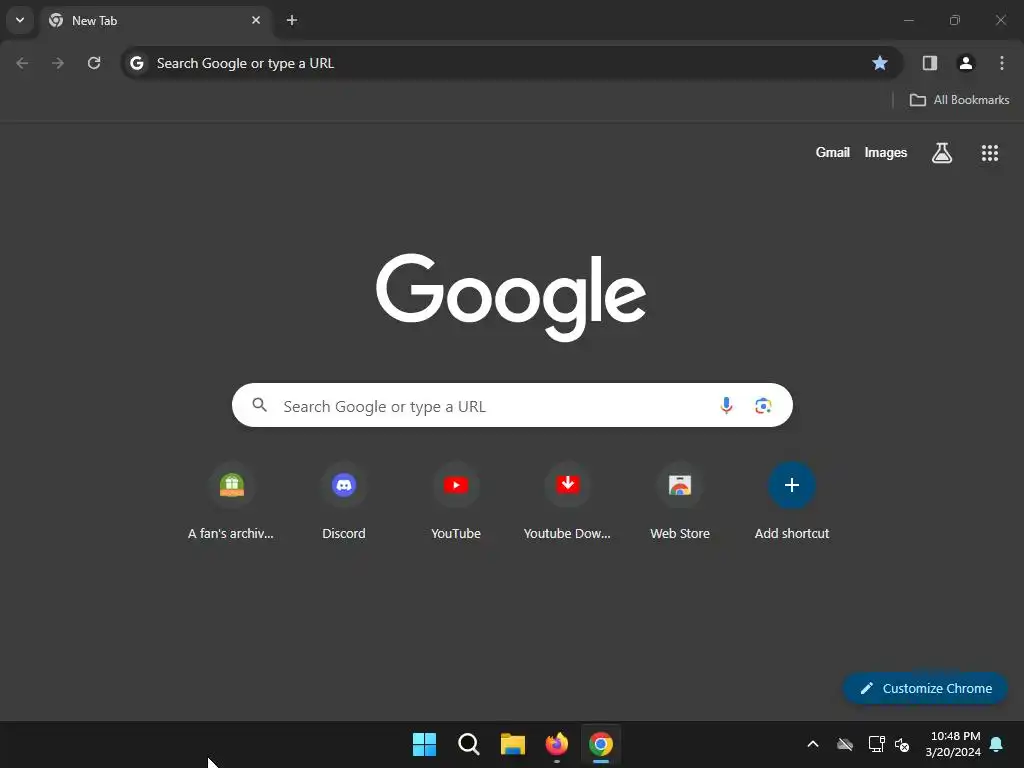Open the Discord shortcut
The image size is (1024, 768).
344,502
